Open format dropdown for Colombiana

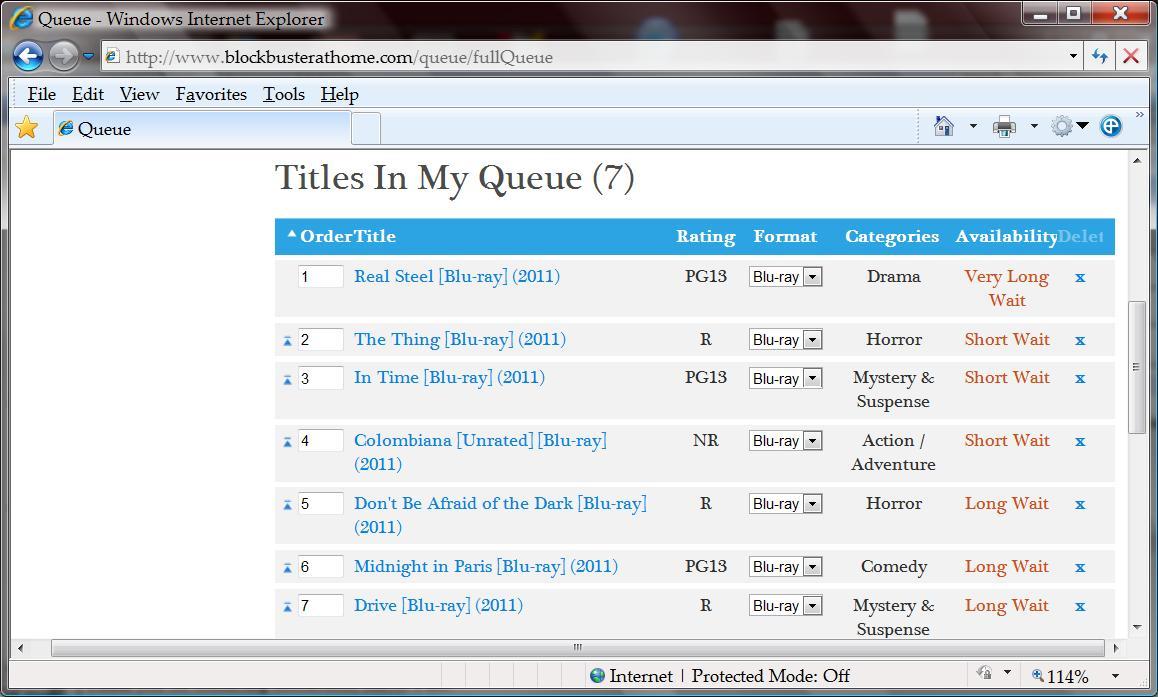click(x=786, y=441)
